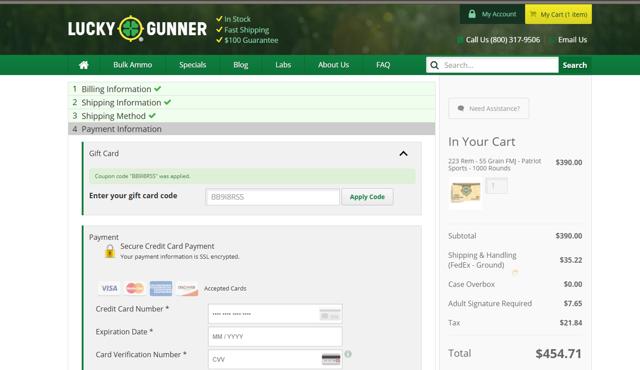Open Payment Information step header
Viewport: 640px width, 370px height.
pyautogui.click(x=251, y=129)
